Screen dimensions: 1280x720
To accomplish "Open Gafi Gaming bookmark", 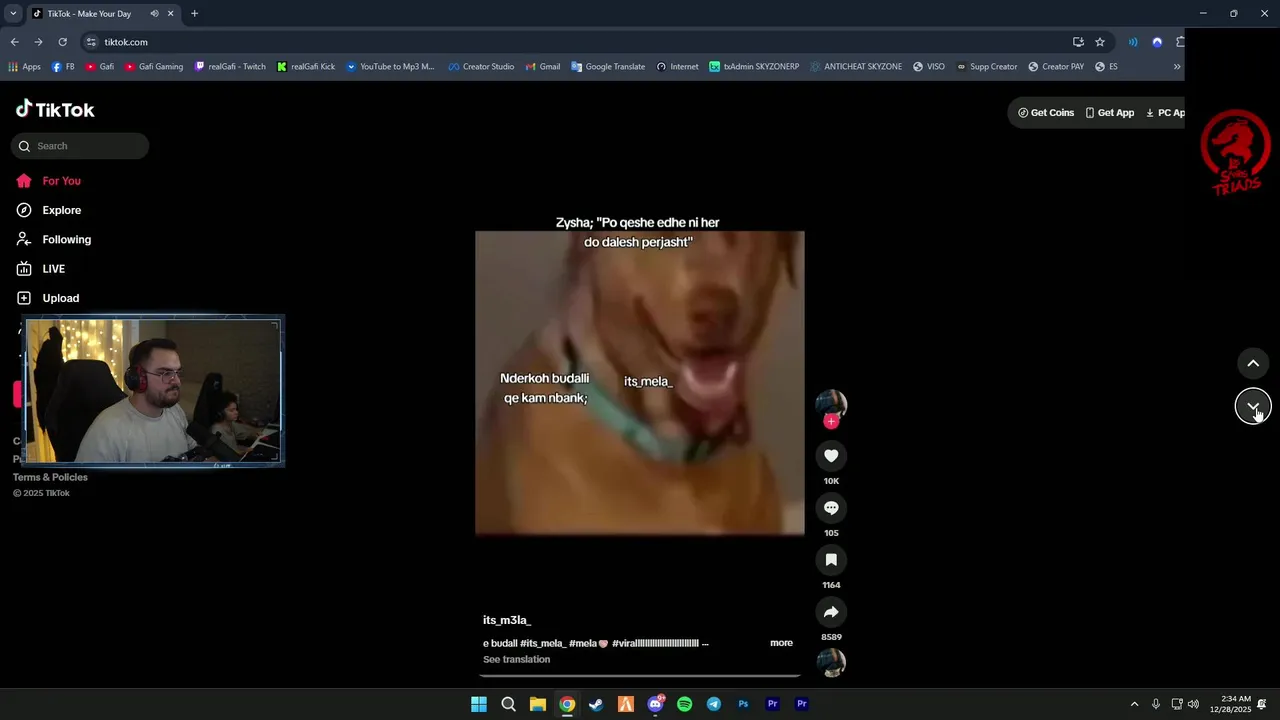I will [x=154, y=67].
